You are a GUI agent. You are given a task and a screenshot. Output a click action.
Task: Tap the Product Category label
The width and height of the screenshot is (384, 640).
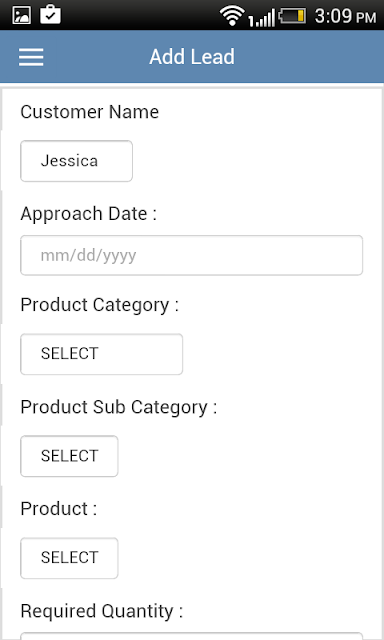click(100, 305)
